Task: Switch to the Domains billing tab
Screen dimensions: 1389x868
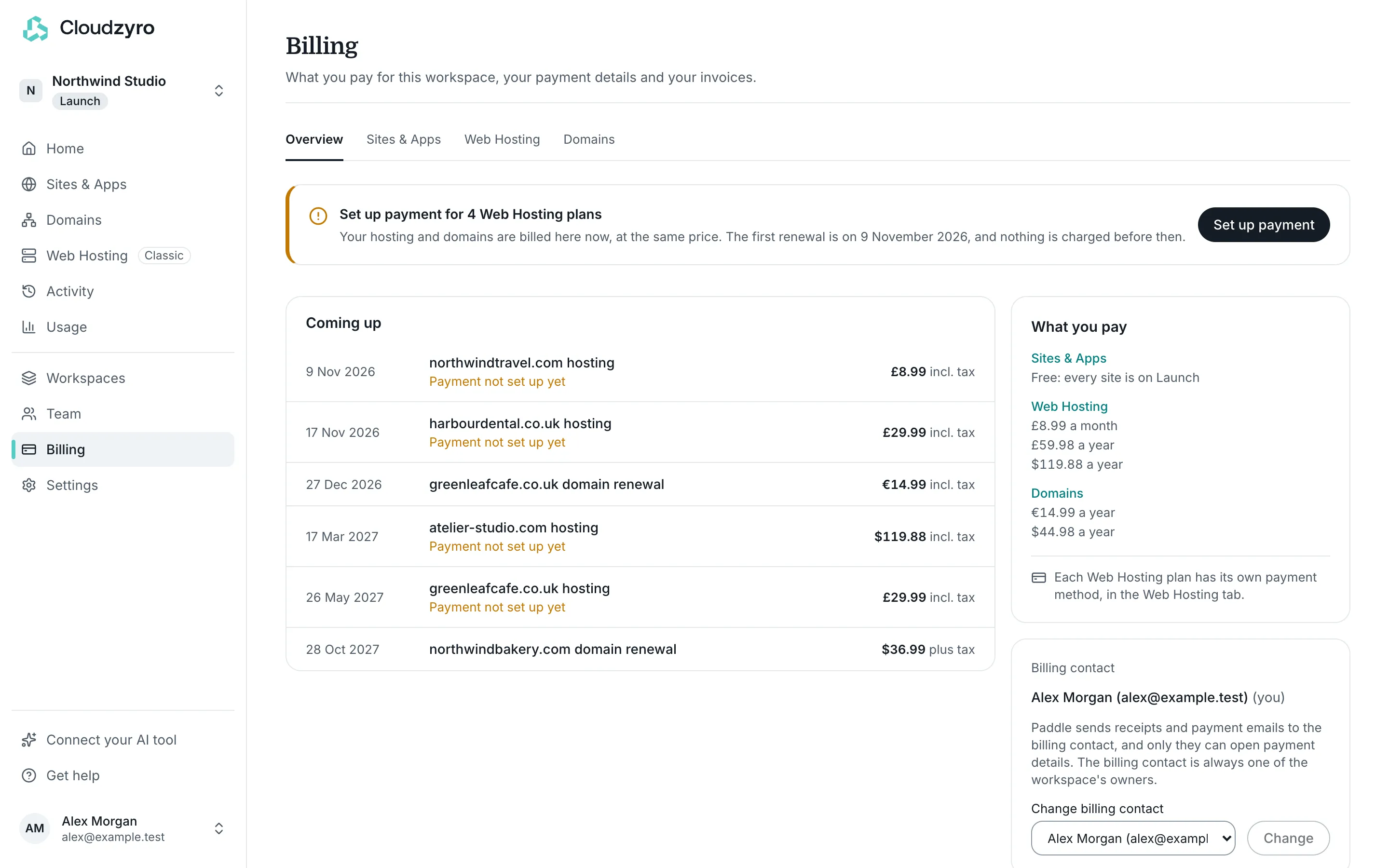Action: click(589, 139)
